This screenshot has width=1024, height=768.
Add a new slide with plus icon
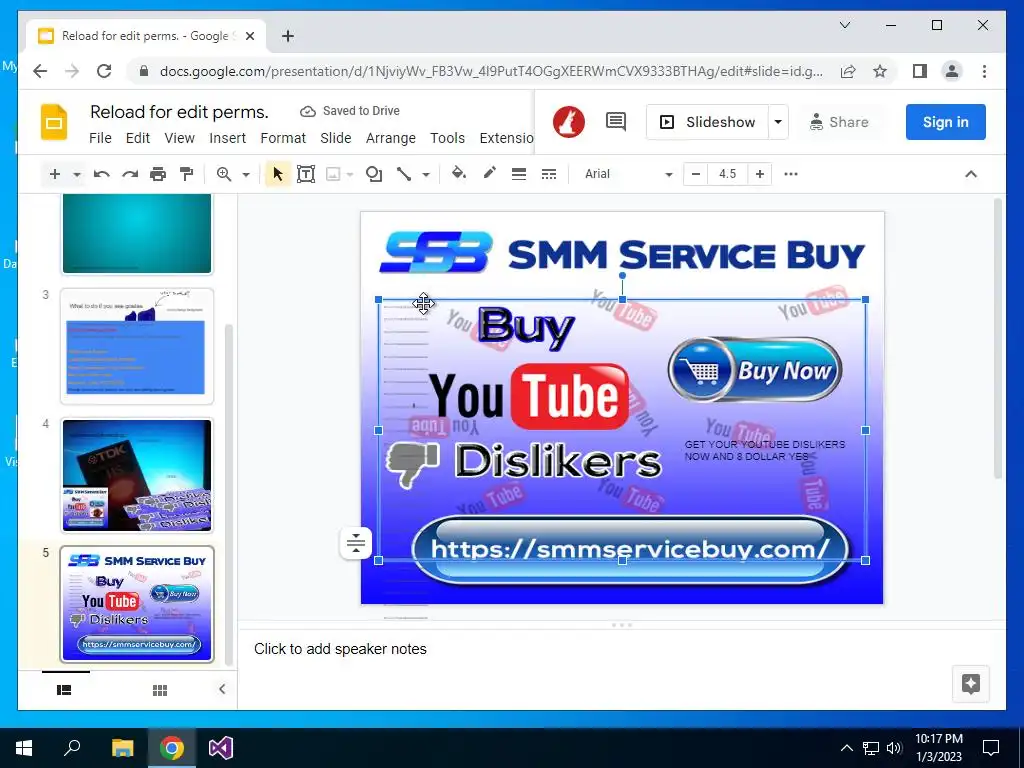click(55, 174)
